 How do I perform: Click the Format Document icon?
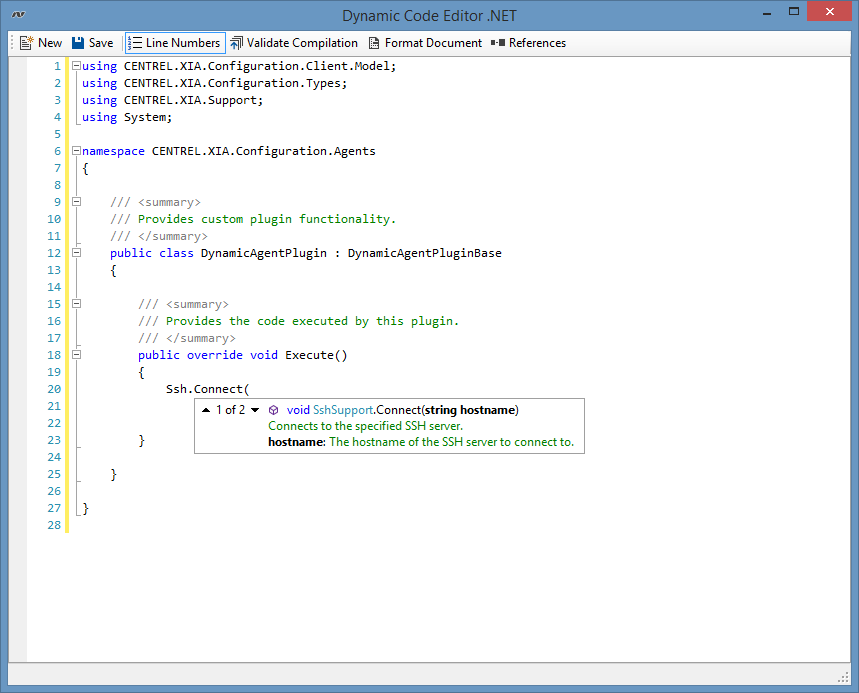point(374,43)
